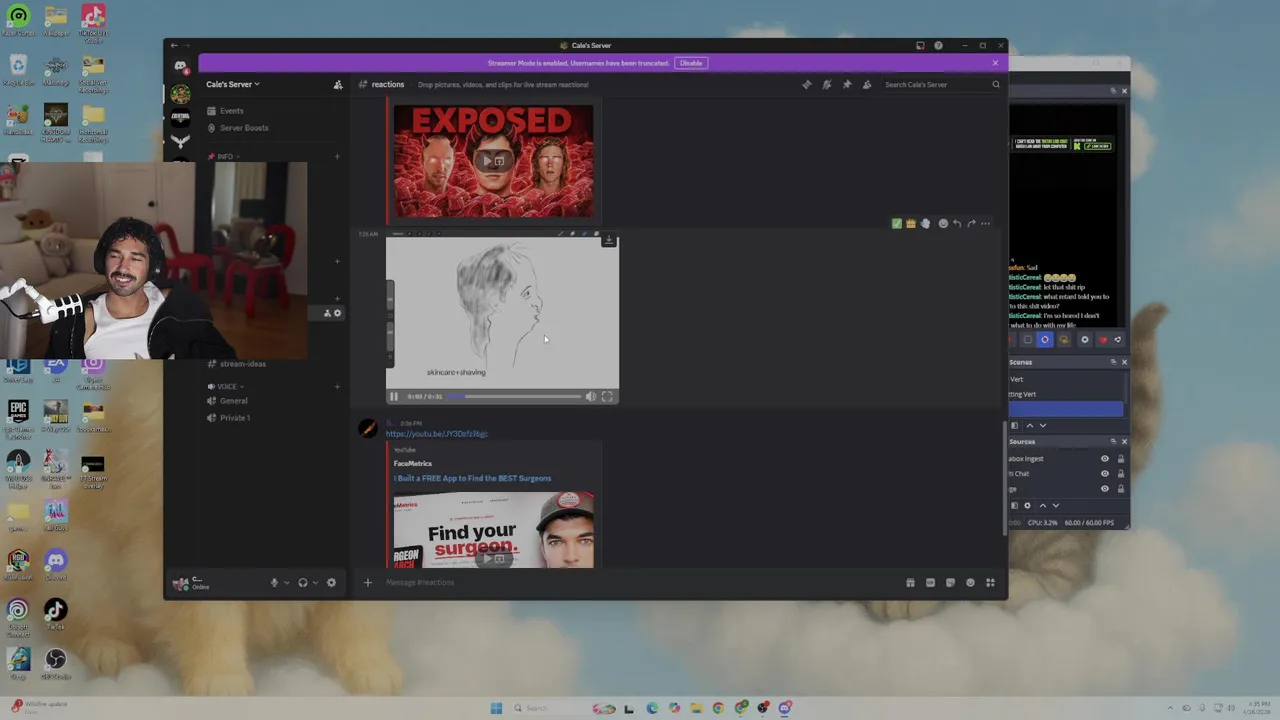Select the highlighted scene in OBS Scenes

pos(1065,409)
